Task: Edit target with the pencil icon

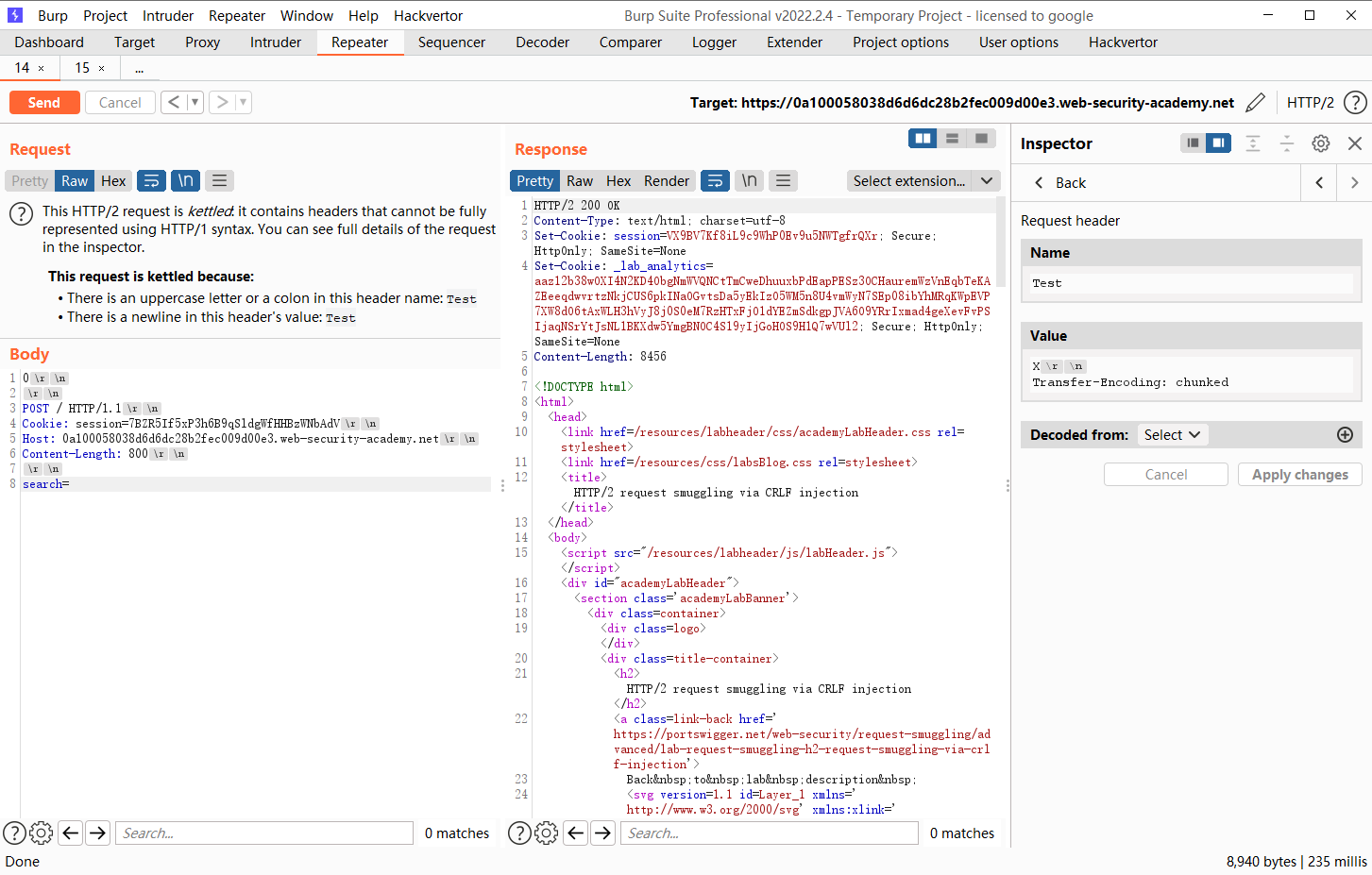Action: [1255, 103]
